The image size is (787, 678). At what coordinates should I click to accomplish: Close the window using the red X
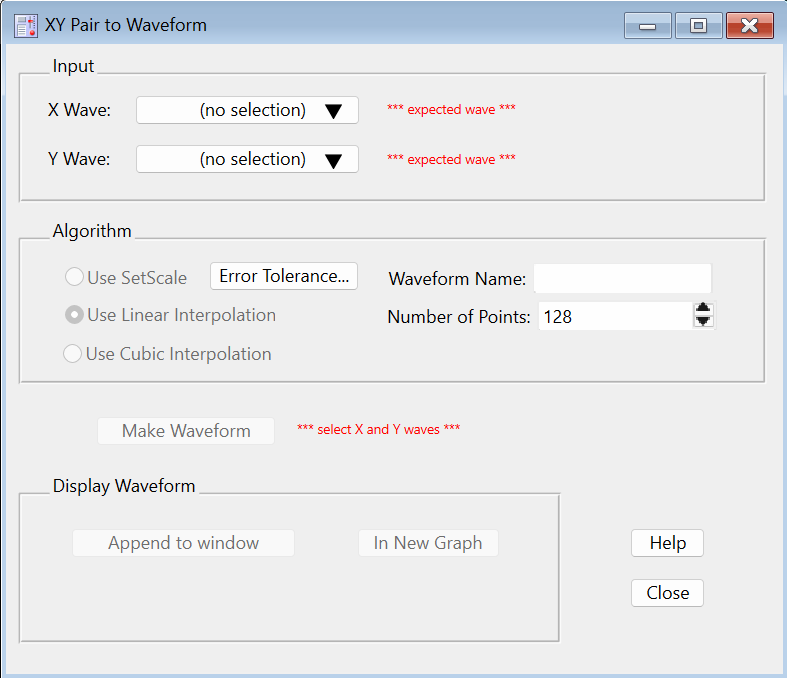pyautogui.click(x=750, y=26)
